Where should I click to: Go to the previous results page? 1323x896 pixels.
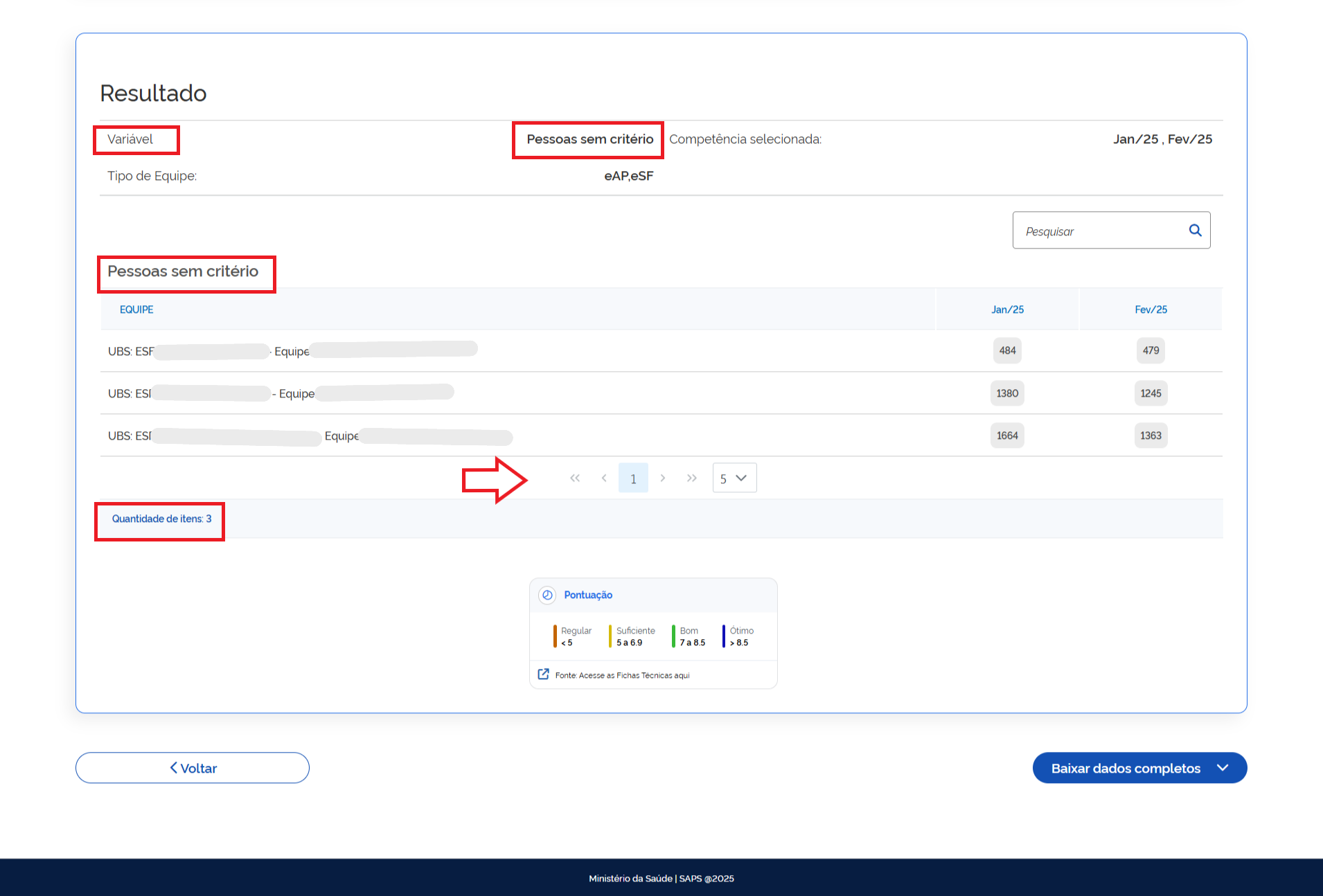pos(604,478)
